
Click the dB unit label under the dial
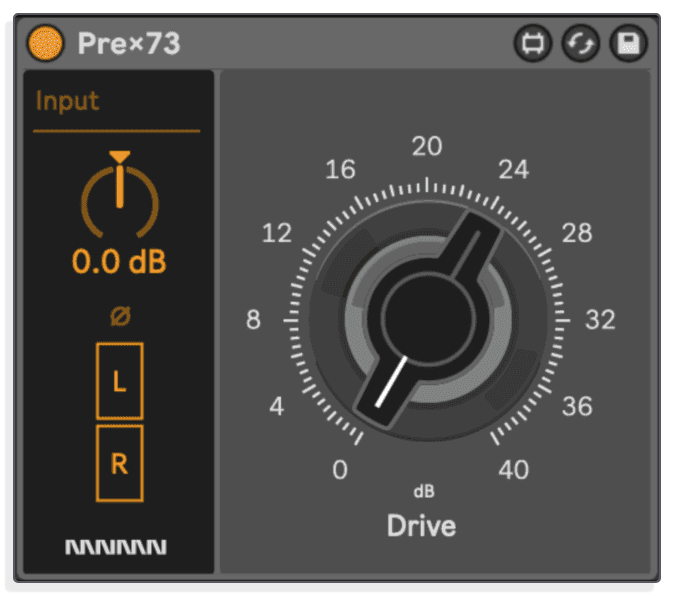[424, 492]
